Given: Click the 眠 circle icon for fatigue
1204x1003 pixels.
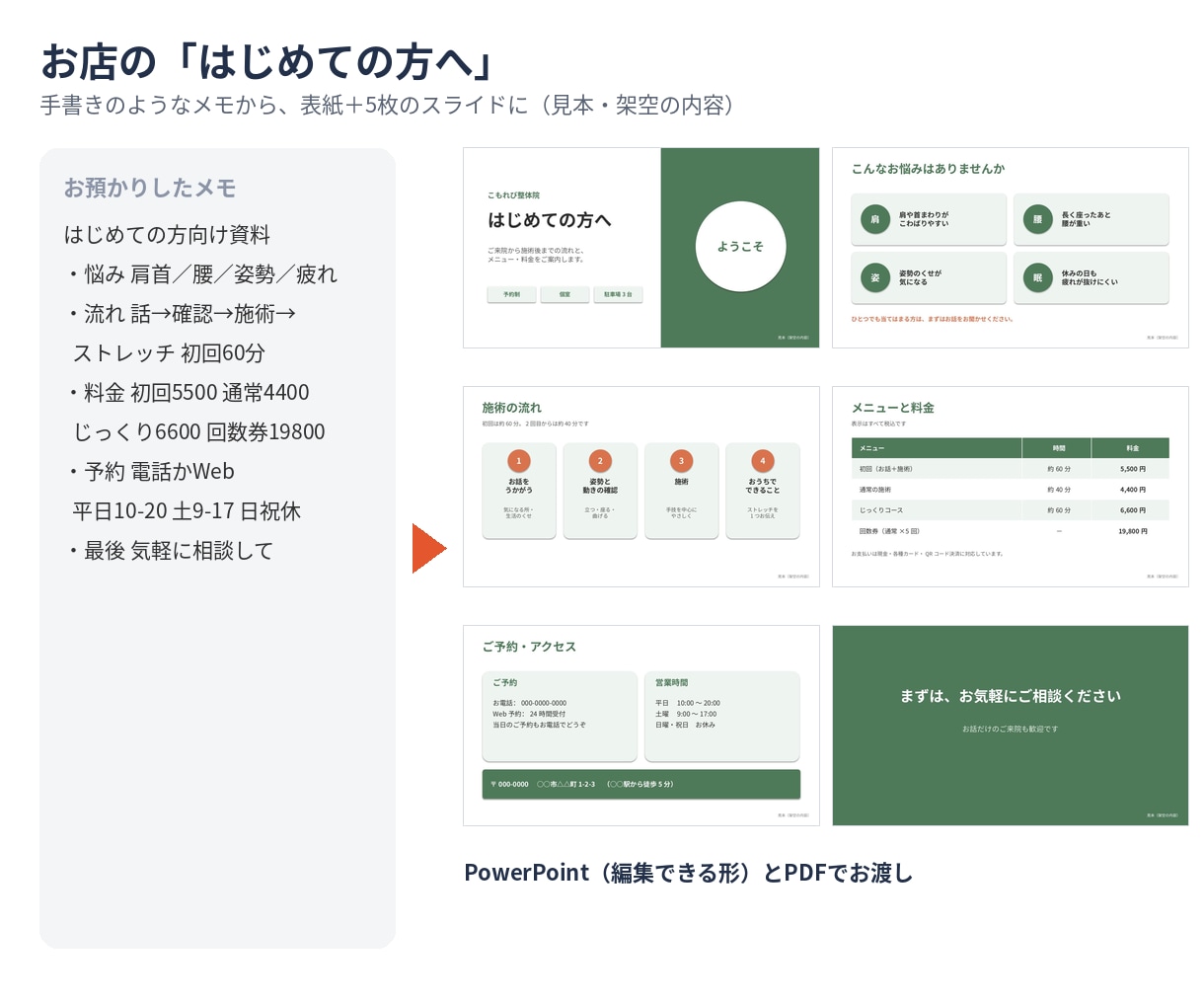Looking at the screenshot, I should tap(1037, 277).
